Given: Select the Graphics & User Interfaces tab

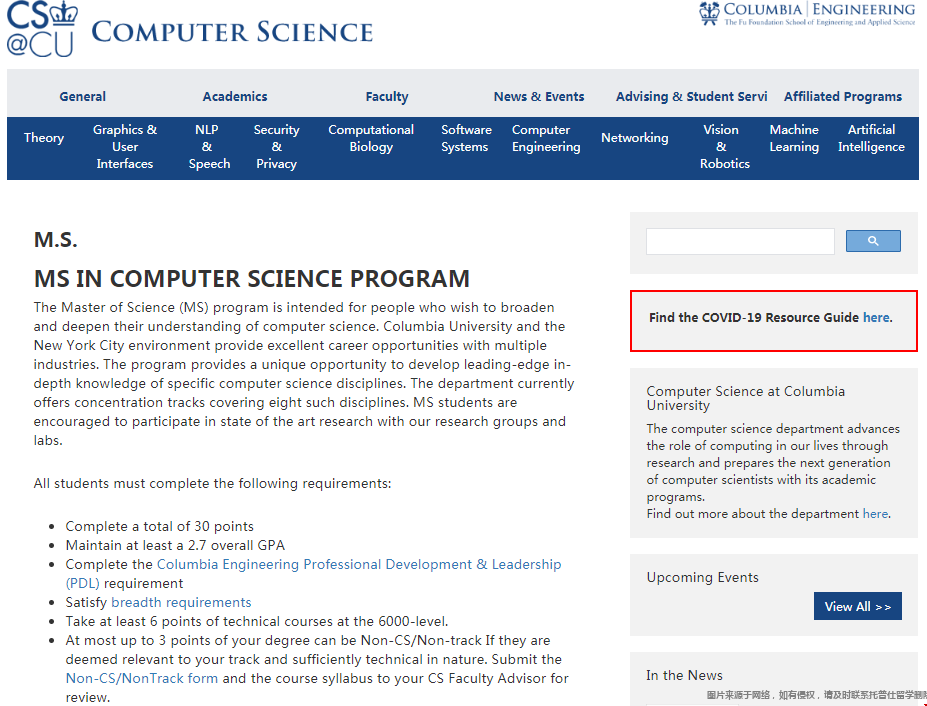Looking at the screenshot, I should [125, 147].
